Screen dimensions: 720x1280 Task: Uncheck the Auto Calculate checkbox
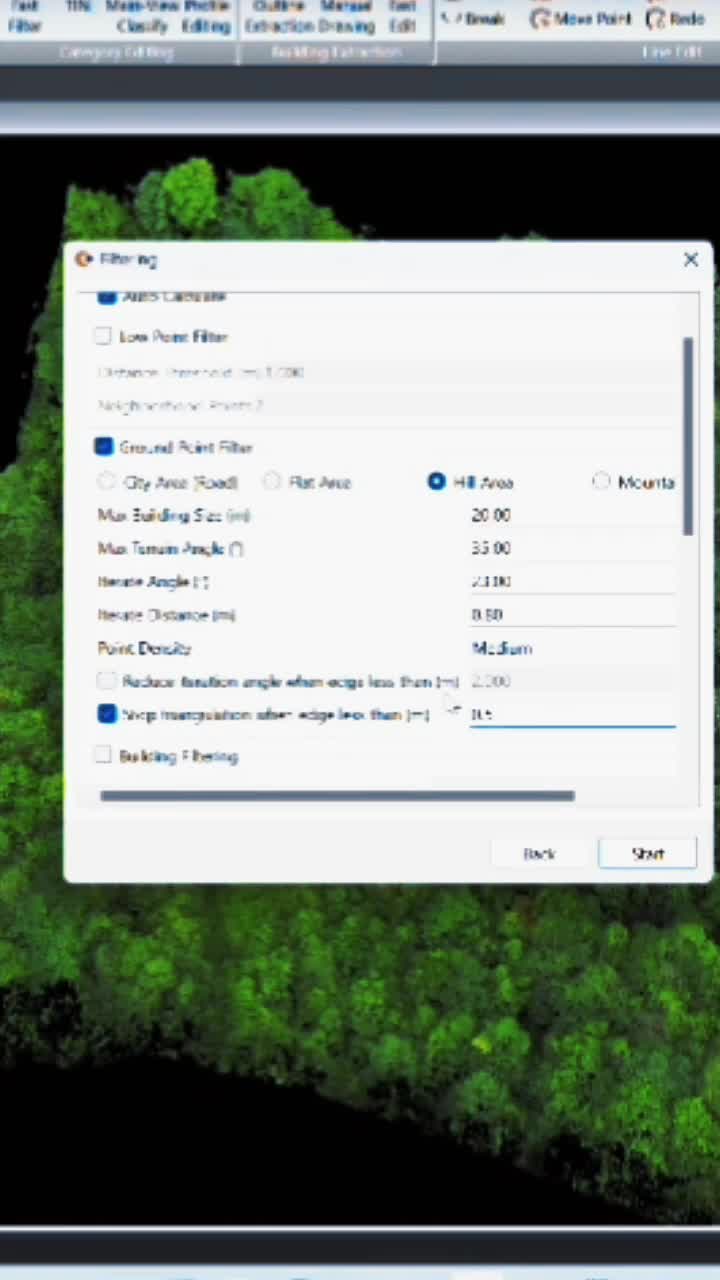[107, 297]
